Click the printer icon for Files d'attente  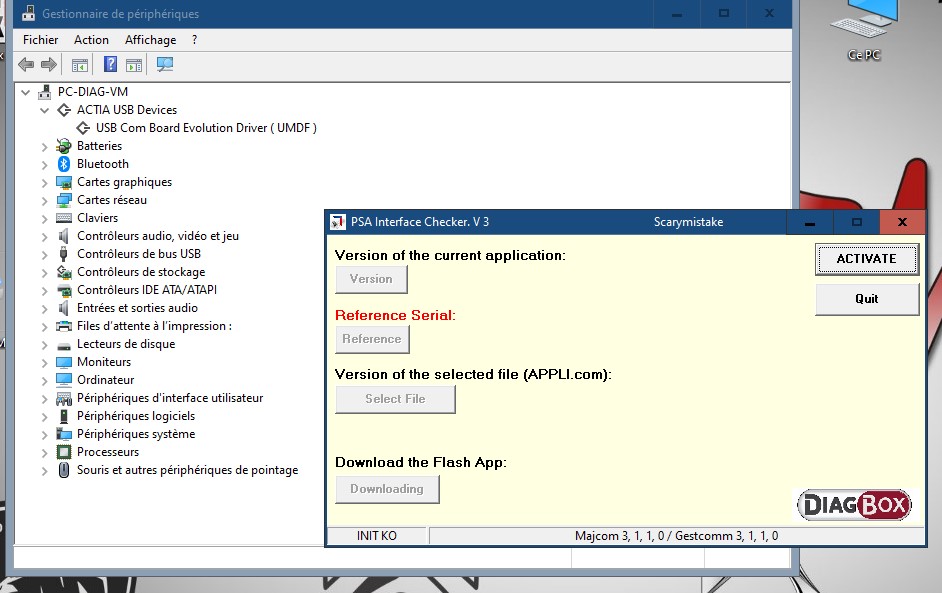click(64, 326)
